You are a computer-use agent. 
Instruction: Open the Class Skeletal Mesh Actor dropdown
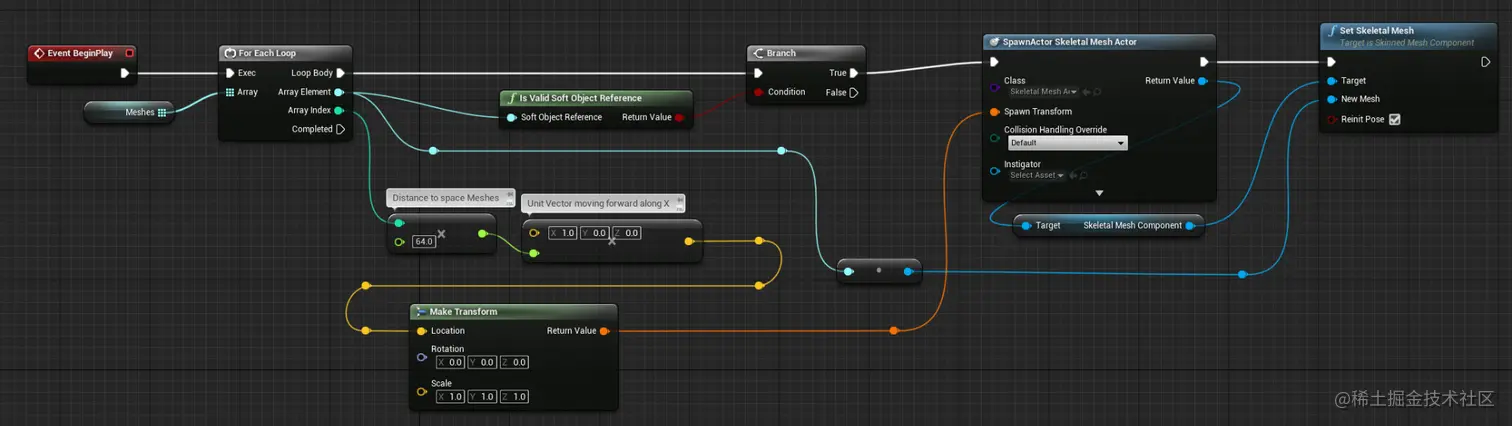(x=1043, y=91)
